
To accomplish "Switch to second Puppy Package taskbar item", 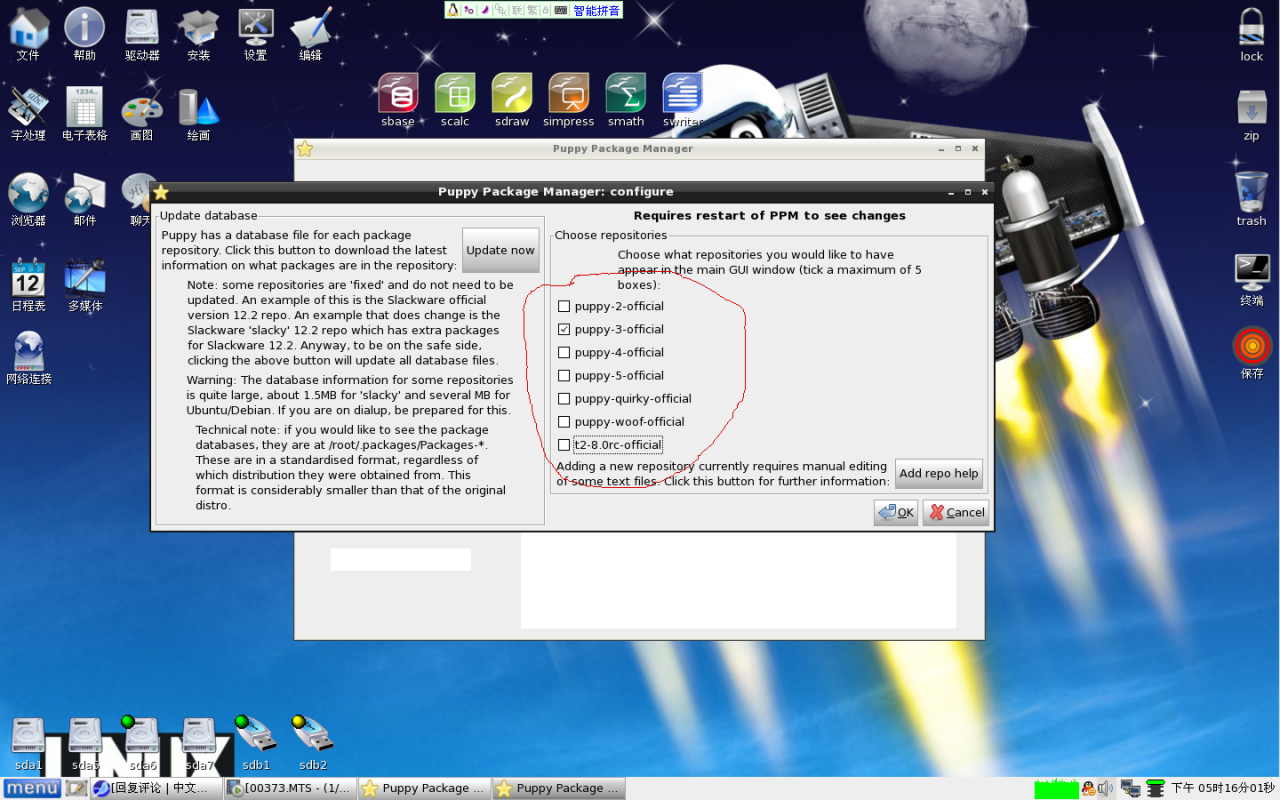I will (x=559, y=788).
